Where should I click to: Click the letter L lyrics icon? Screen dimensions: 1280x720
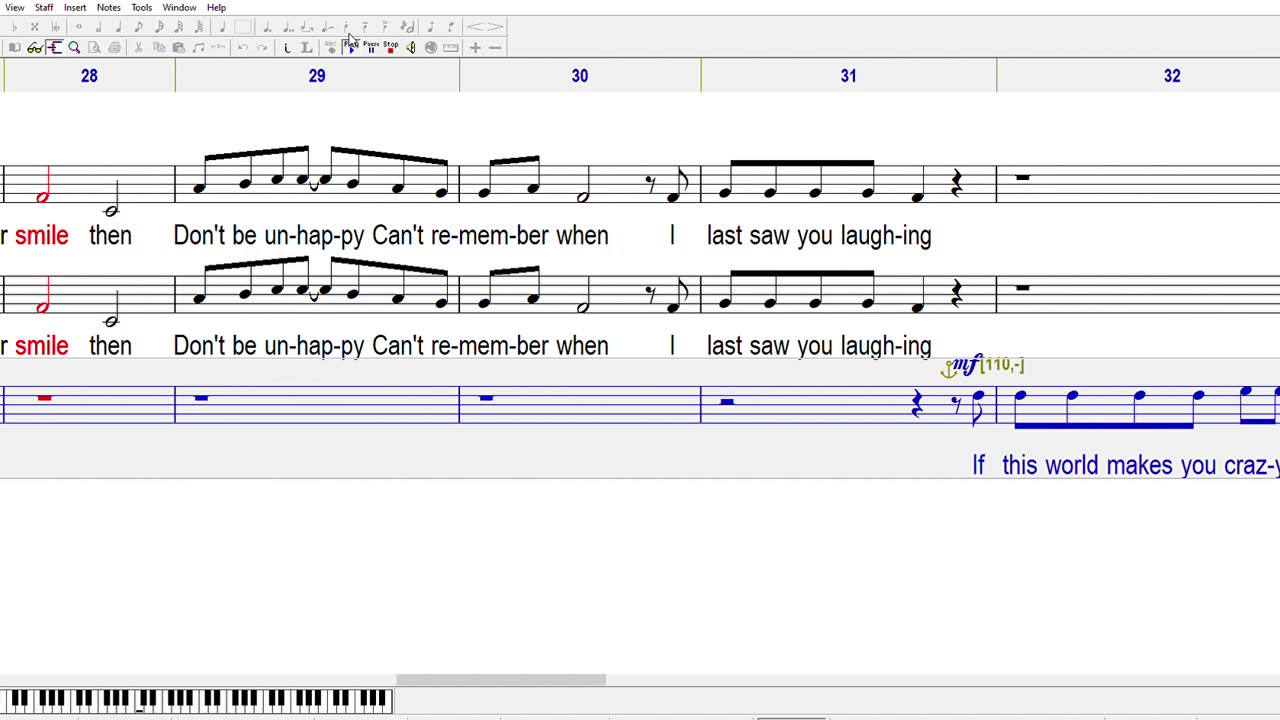click(x=307, y=47)
